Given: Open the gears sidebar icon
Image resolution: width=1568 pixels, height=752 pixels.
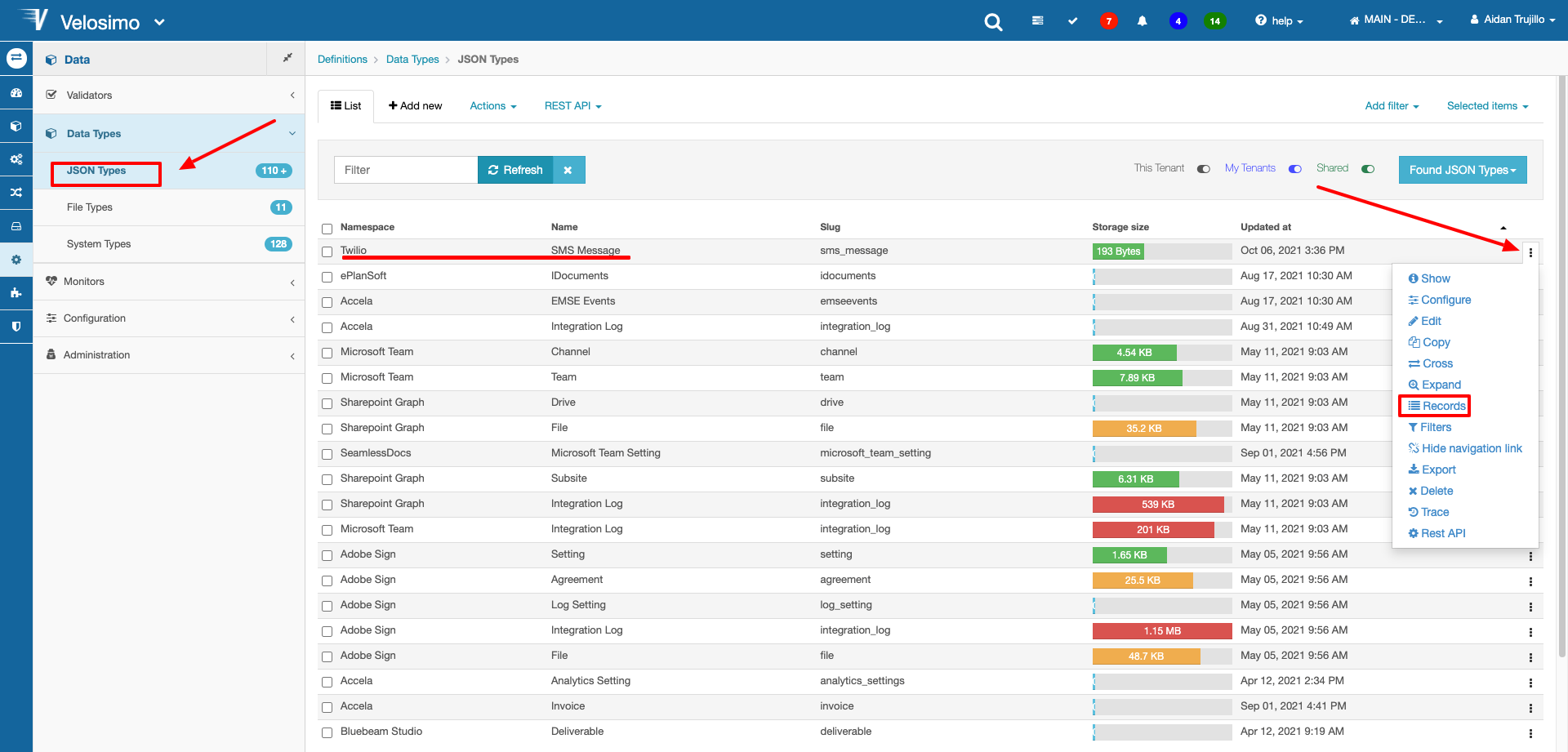Looking at the screenshot, I should point(16,159).
